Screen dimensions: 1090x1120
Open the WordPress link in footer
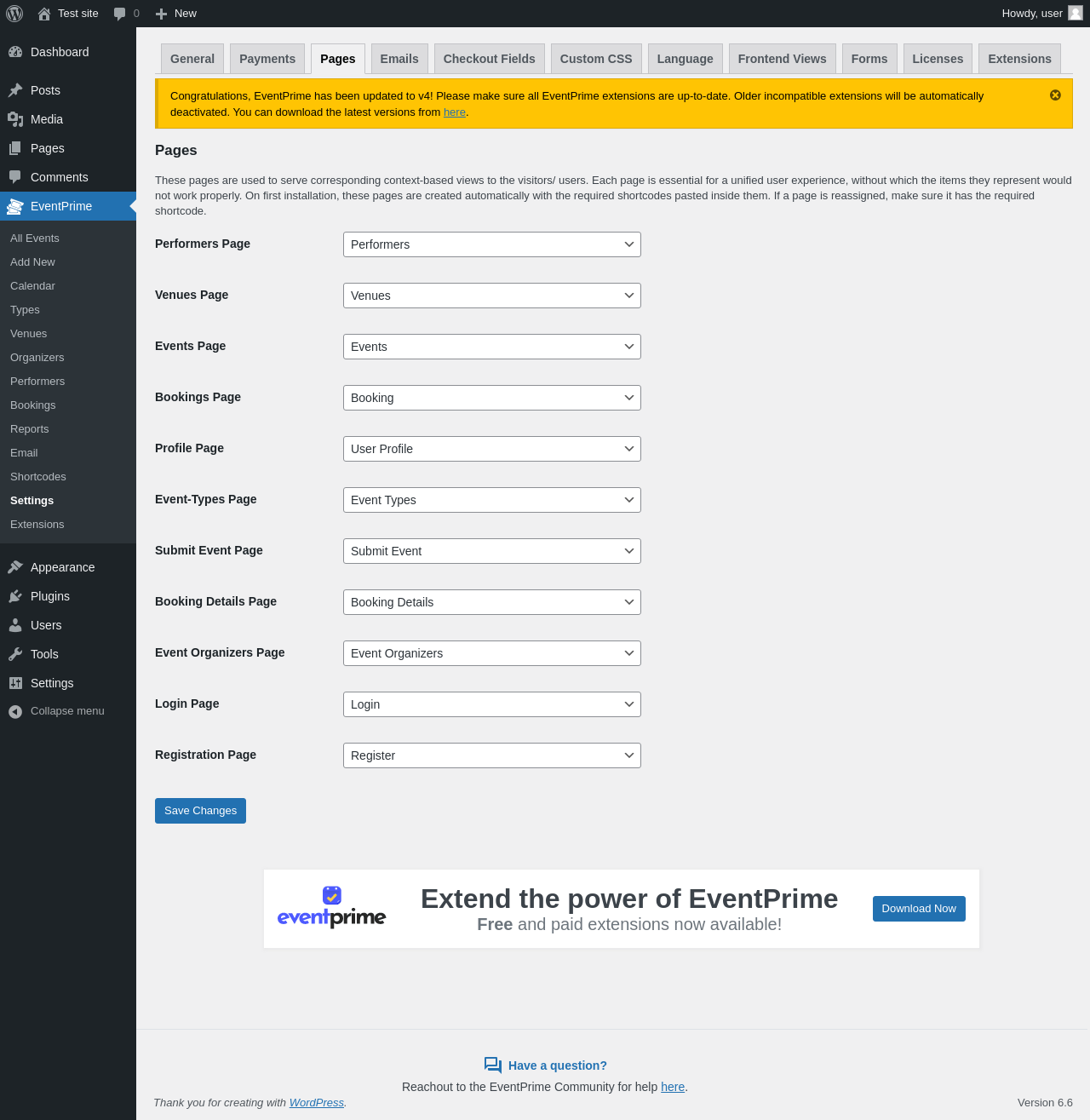(317, 1102)
